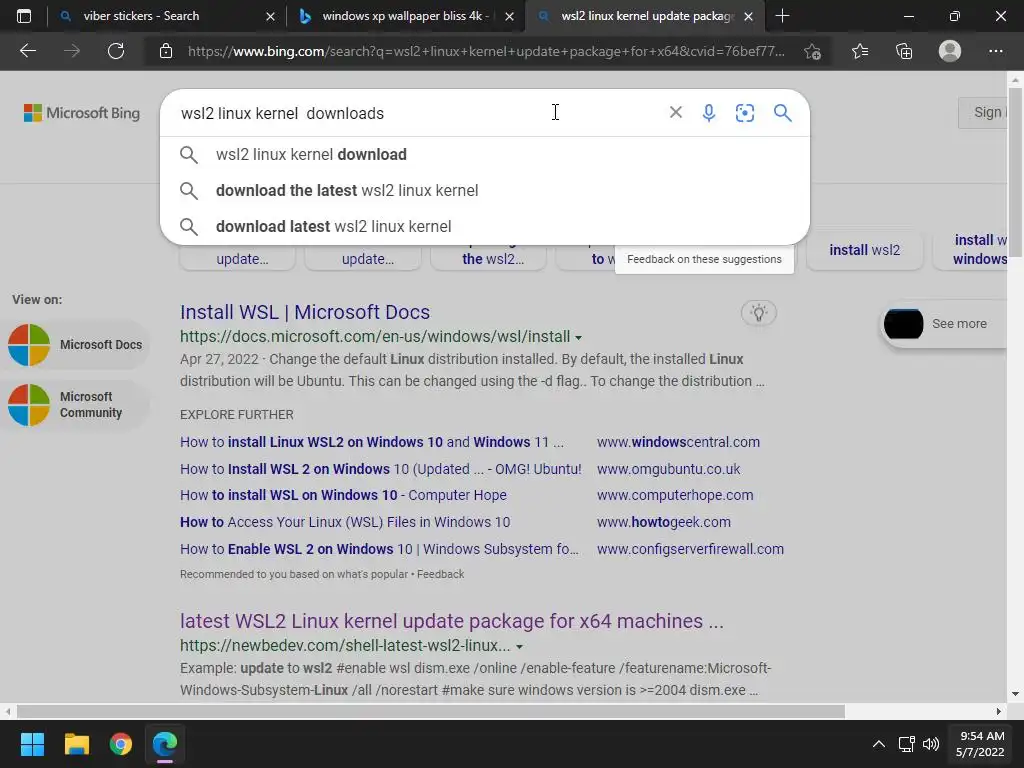The width and height of the screenshot is (1024, 768).
Task: Click www.computerhope.com link
Action: point(675,495)
